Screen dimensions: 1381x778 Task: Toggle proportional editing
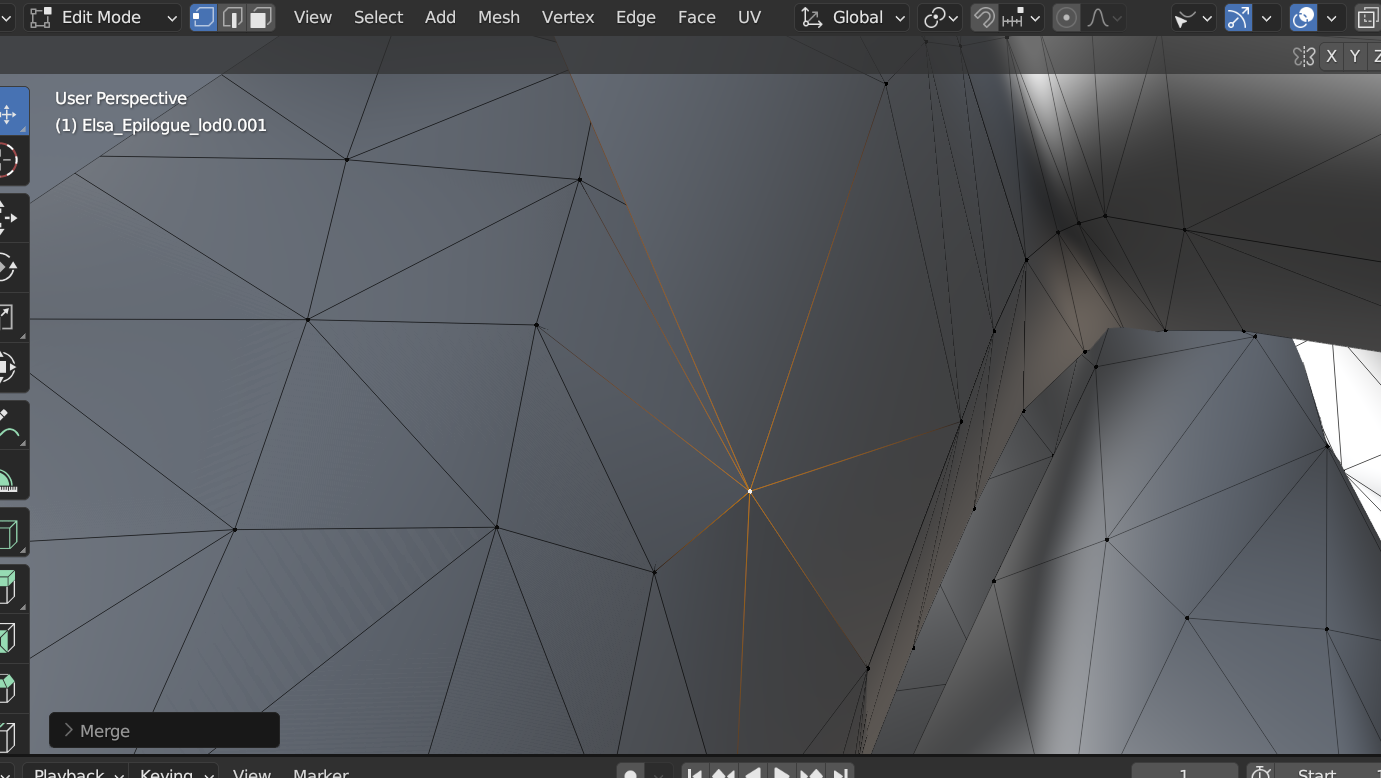tap(1067, 17)
